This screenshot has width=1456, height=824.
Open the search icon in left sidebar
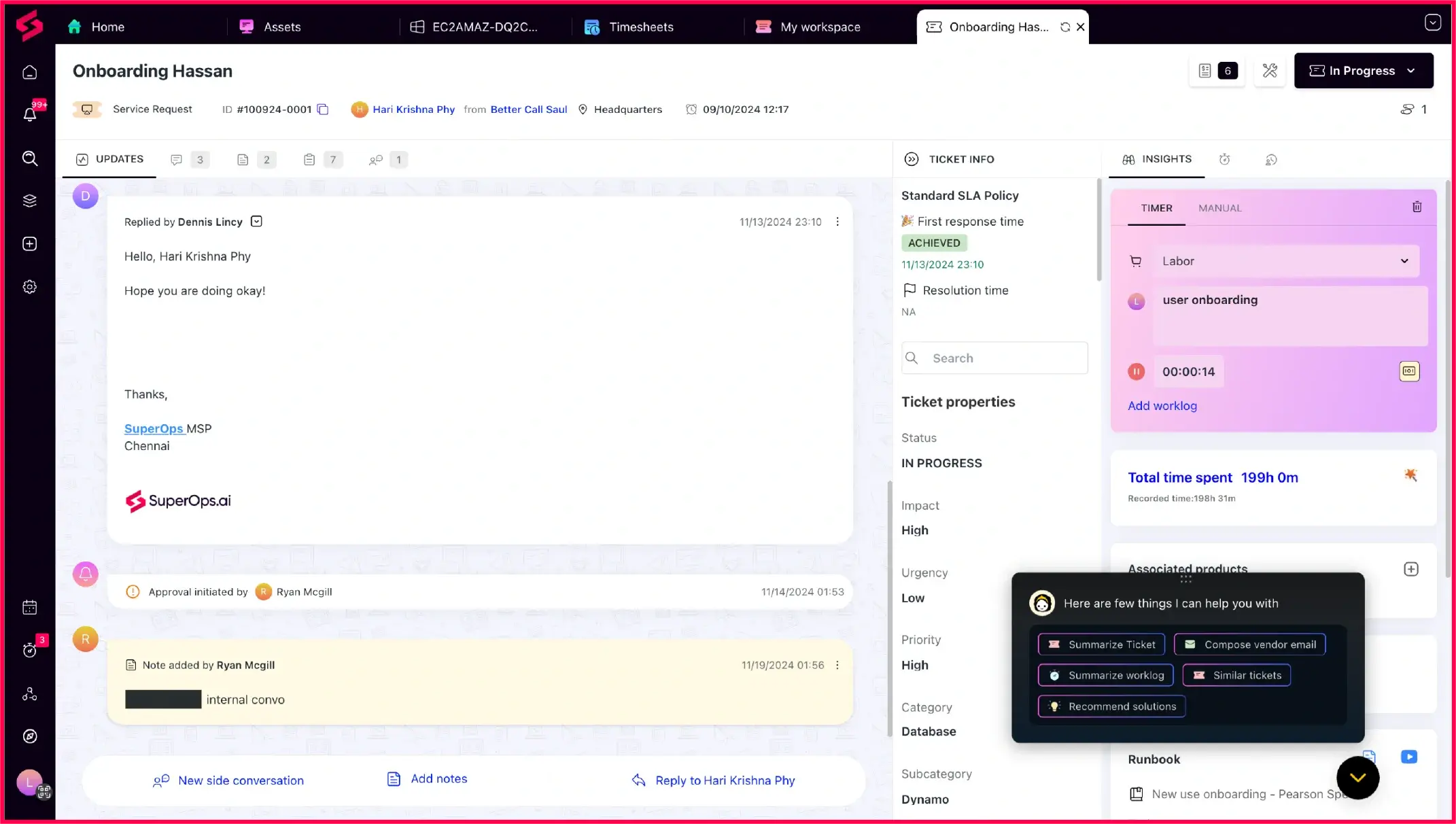pyautogui.click(x=29, y=158)
